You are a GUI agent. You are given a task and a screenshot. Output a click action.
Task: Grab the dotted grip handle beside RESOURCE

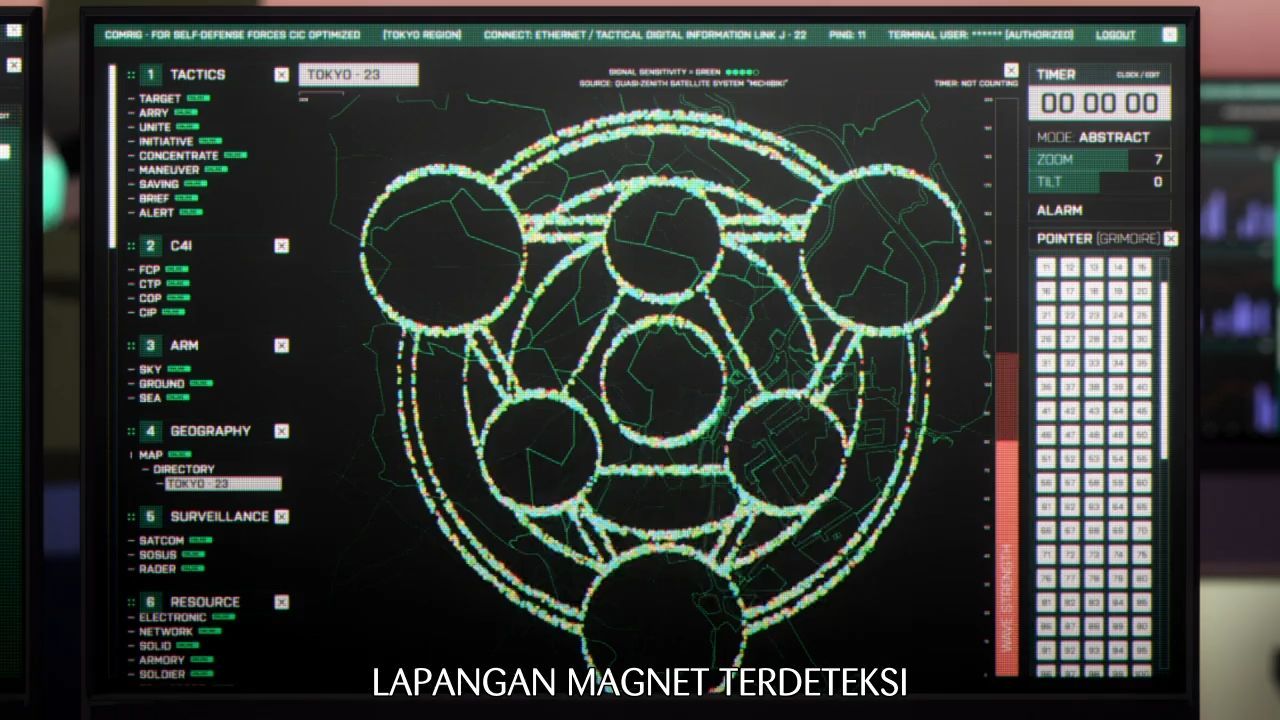tap(131, 602)
